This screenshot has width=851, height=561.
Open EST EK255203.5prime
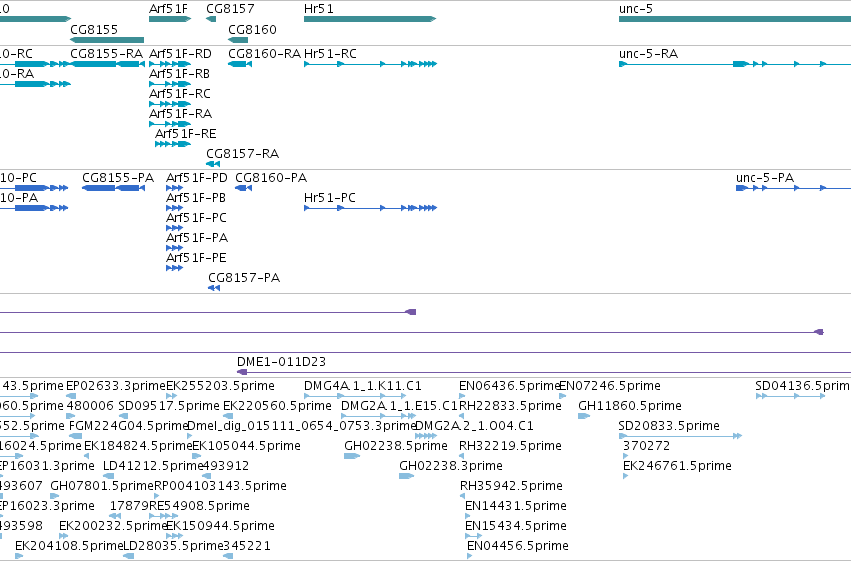point(220,386)
